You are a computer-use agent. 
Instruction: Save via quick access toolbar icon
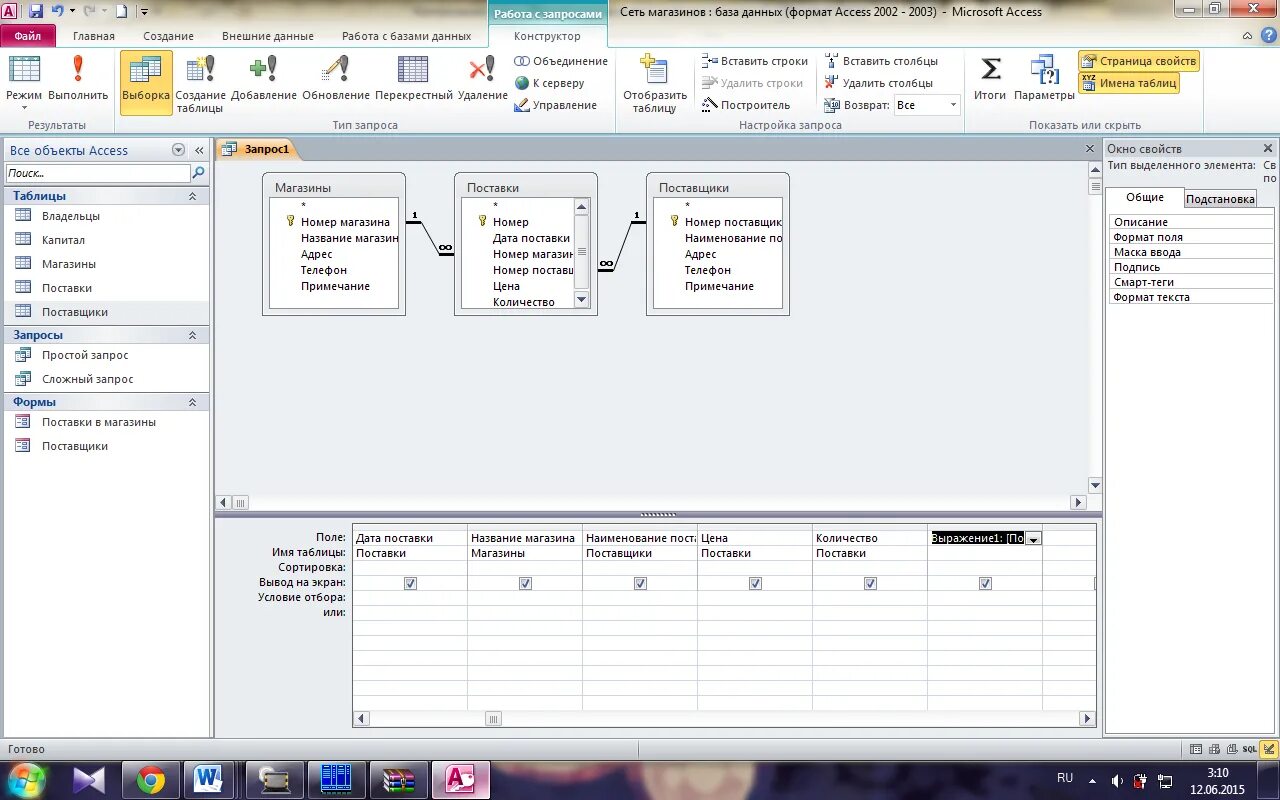point(36,11)
